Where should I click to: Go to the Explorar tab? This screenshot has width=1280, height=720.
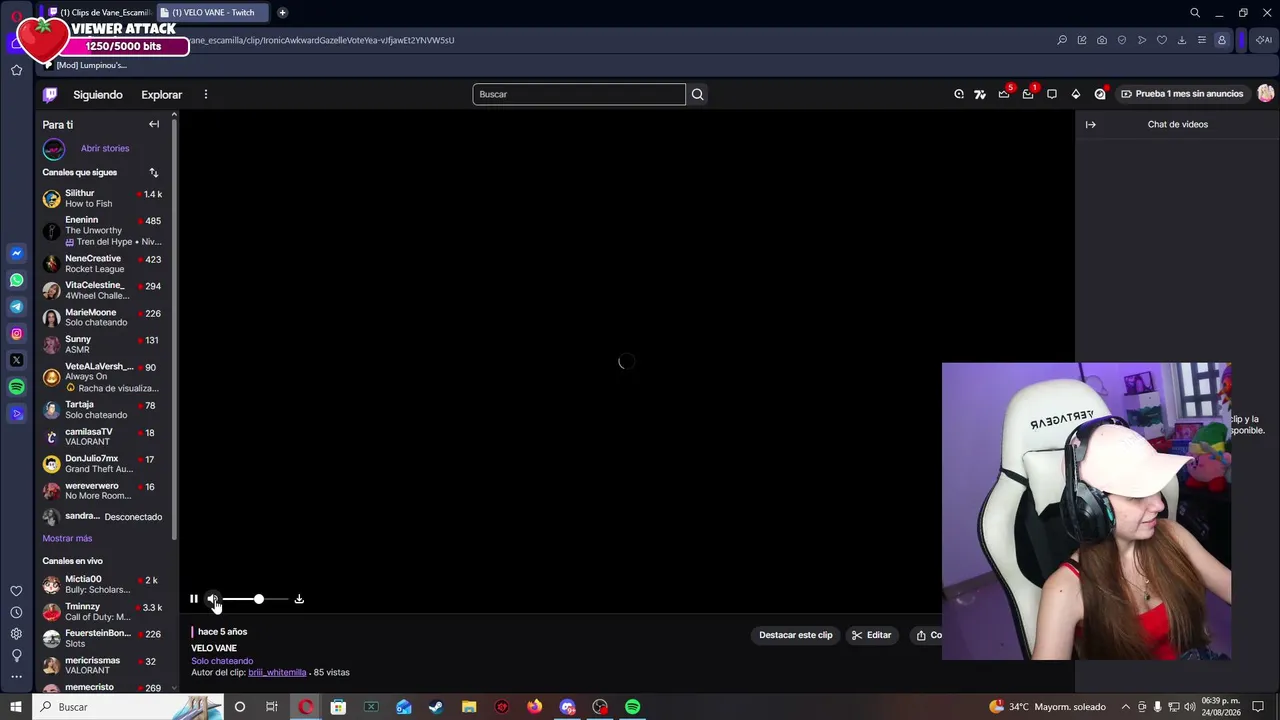[x=162, y=95]
